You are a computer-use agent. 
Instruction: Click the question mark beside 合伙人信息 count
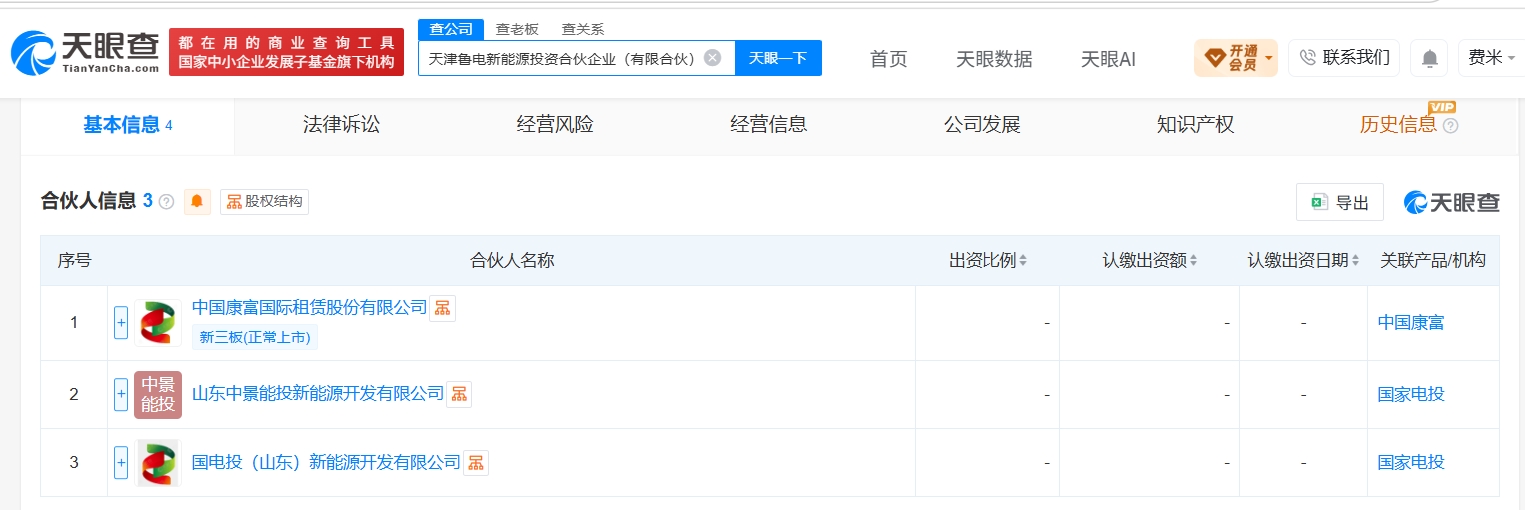coord(166,201)
